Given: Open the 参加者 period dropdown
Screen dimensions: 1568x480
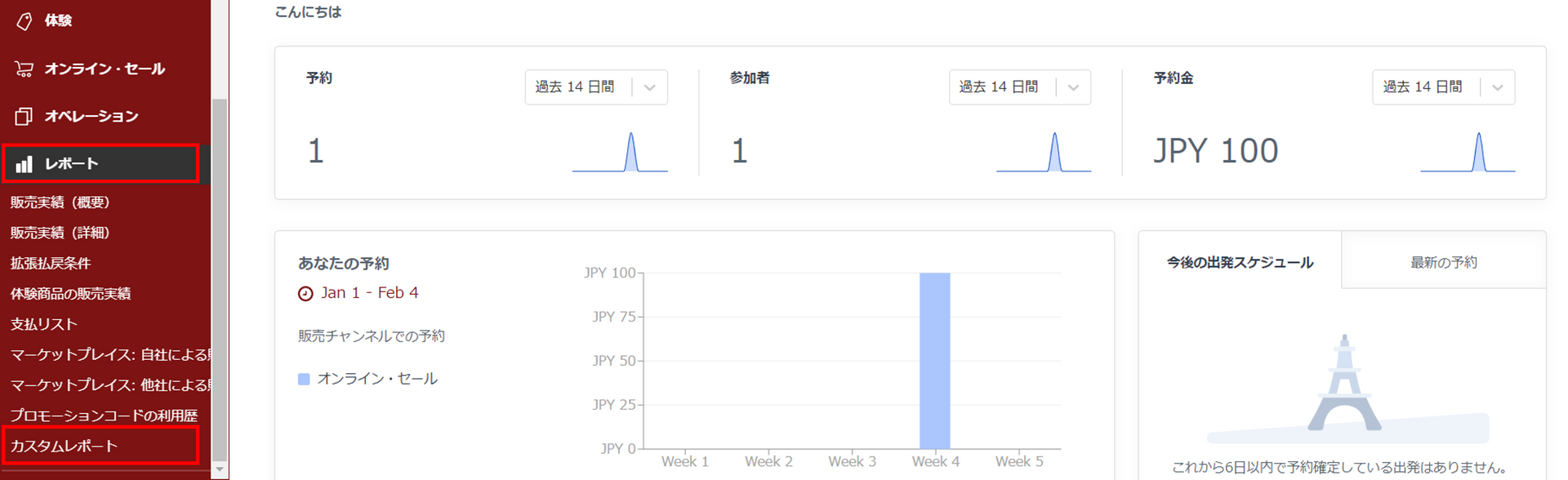Looking at the screenshot, I should [1019, 87].
